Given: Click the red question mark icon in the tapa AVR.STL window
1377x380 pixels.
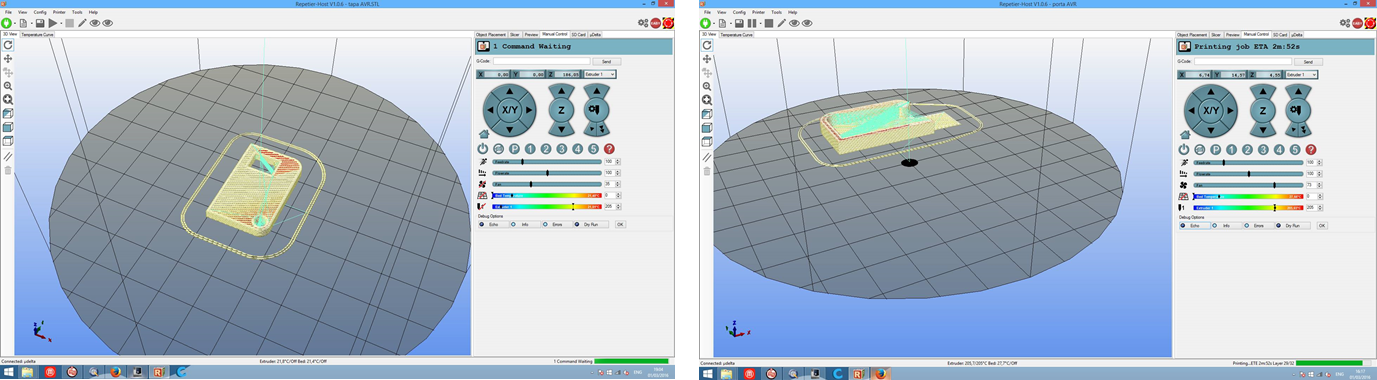Looking at the screenshot, I should pos(609,149).
